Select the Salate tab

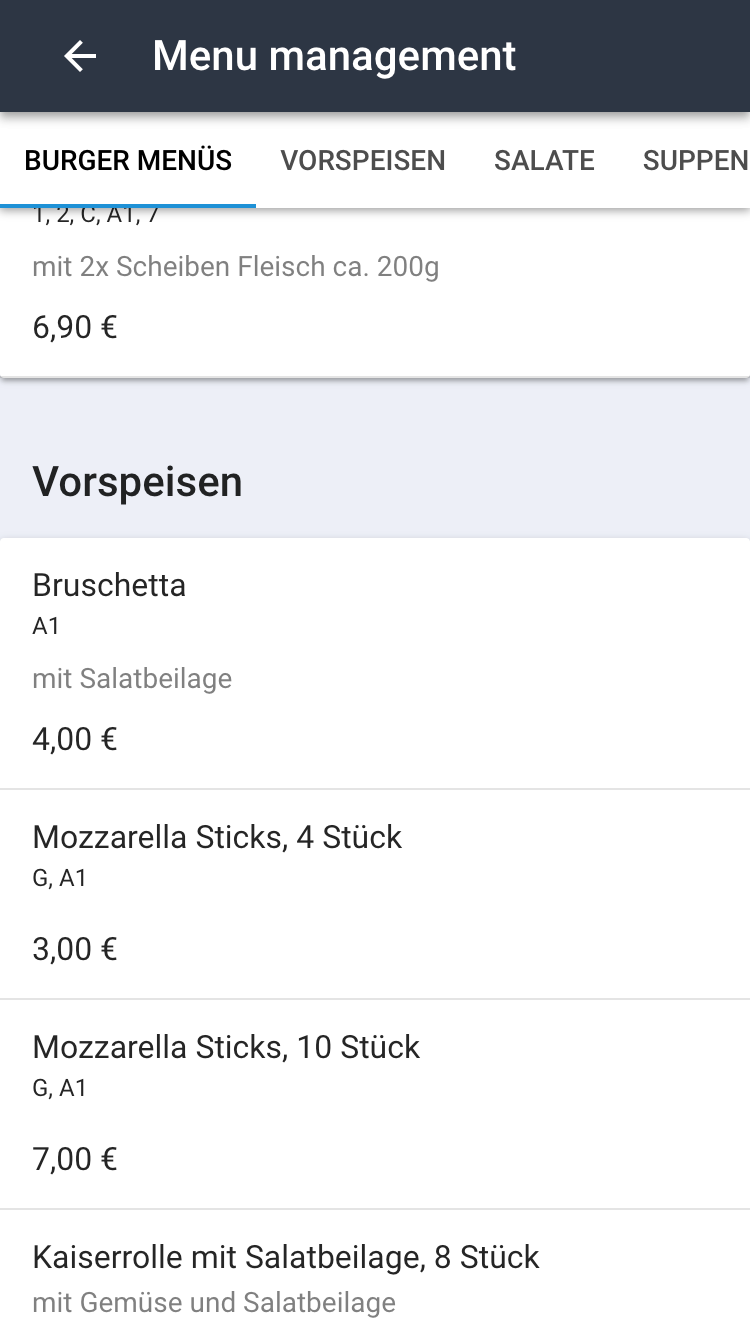544,160
